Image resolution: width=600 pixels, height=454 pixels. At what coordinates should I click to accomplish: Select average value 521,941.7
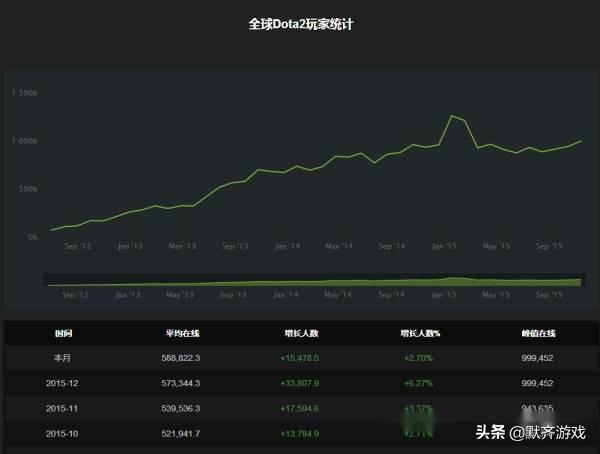click(181, 434)
